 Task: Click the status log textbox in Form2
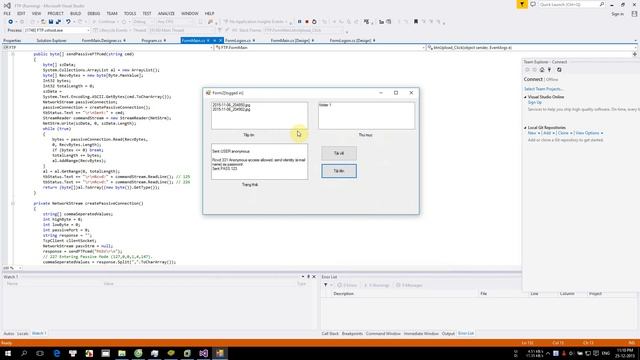[260, 162]
